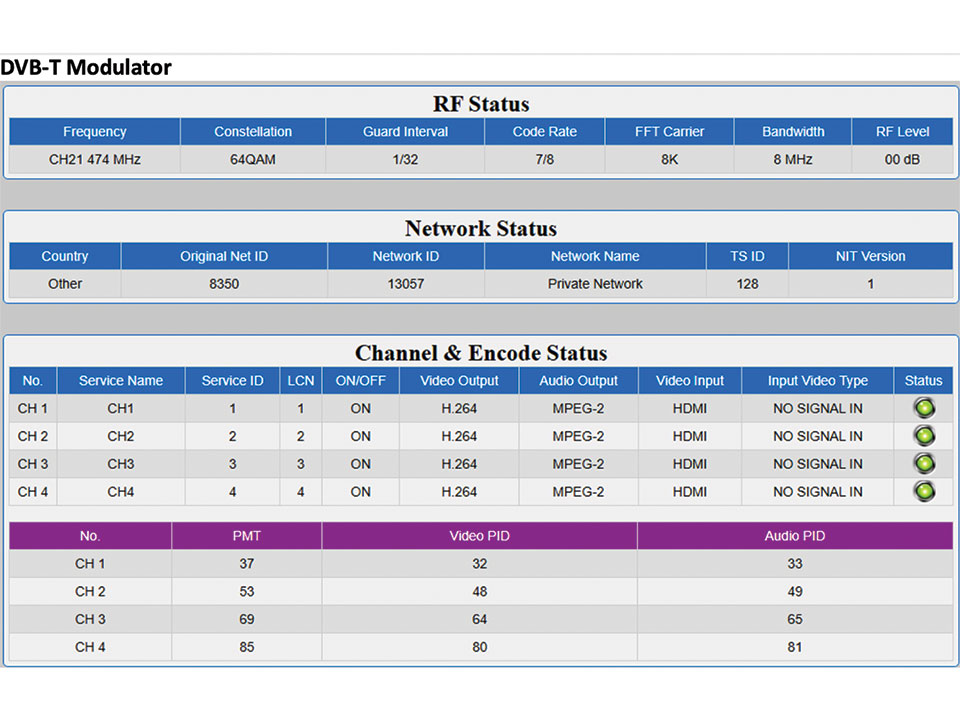Image resolution: width=960 pixels, height=720 pixels.
Task: Select the PMT value 37 for CH 1
Action: tap(247, 564)
